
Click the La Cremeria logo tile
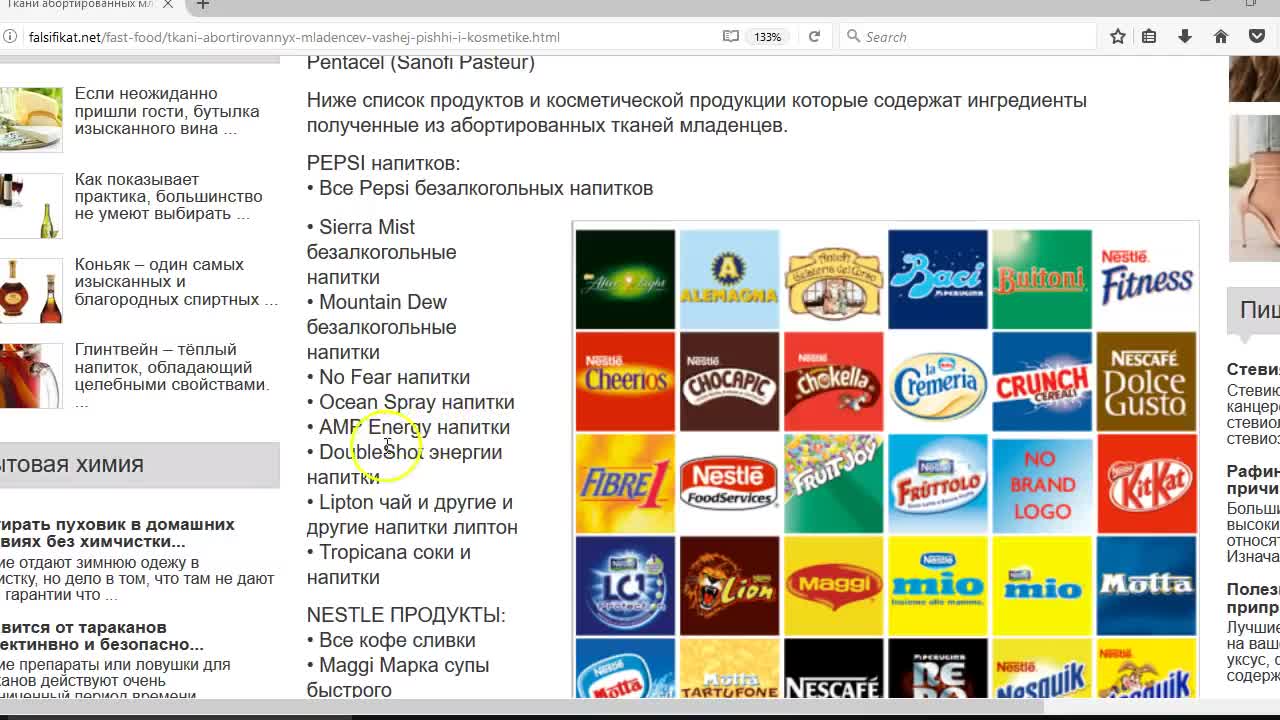938,382
